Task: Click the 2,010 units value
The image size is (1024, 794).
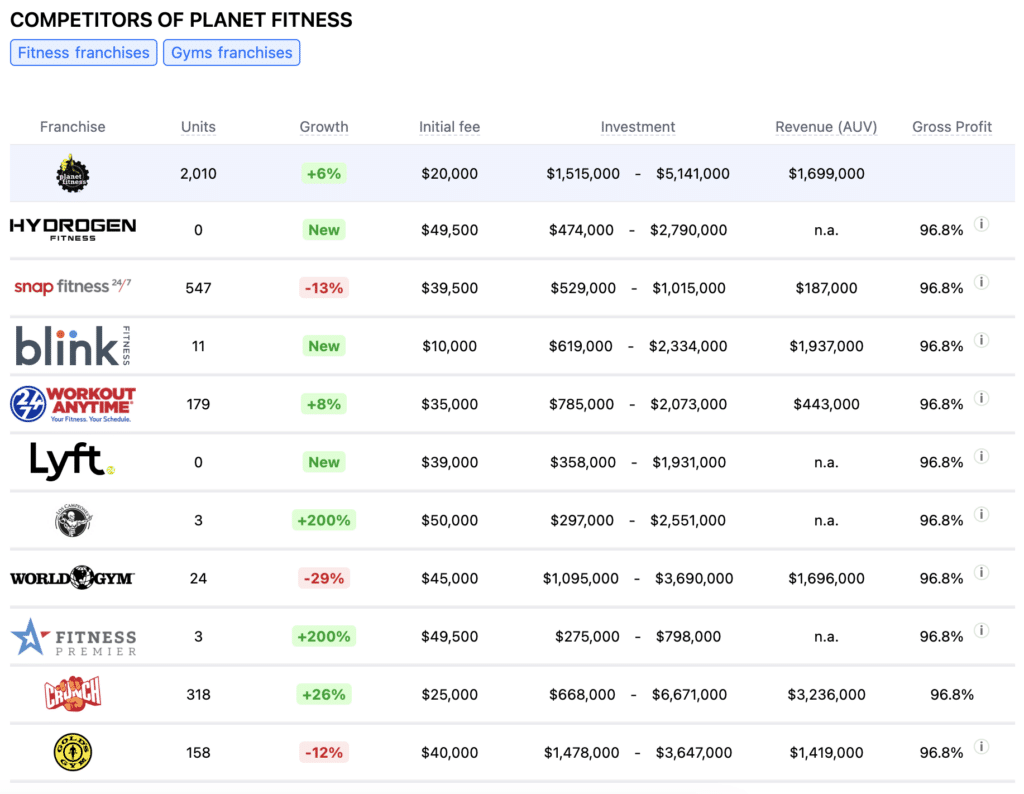Action: (198, 174)
